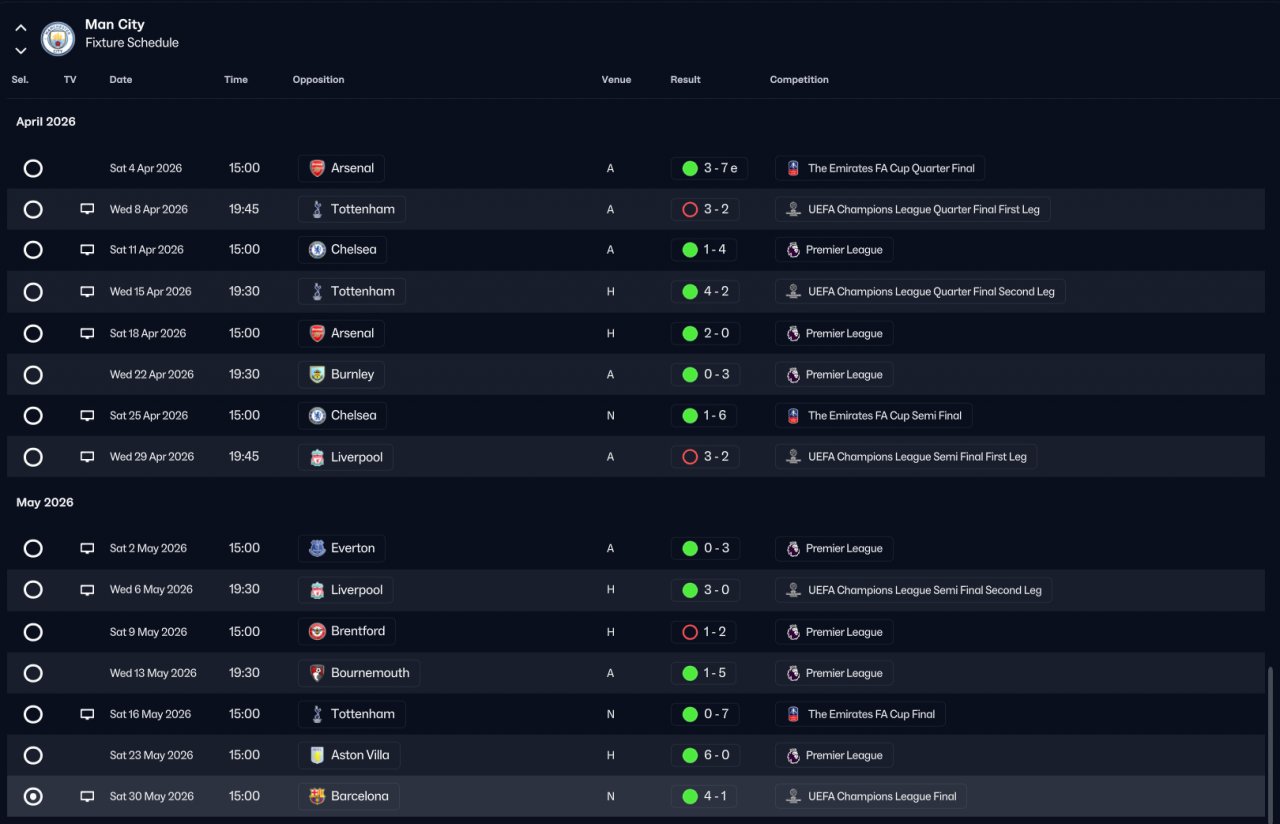The image size is (1280, 824).
Task: Select the Sat 23 May 2026 fixture radio button
Action: 33,755
